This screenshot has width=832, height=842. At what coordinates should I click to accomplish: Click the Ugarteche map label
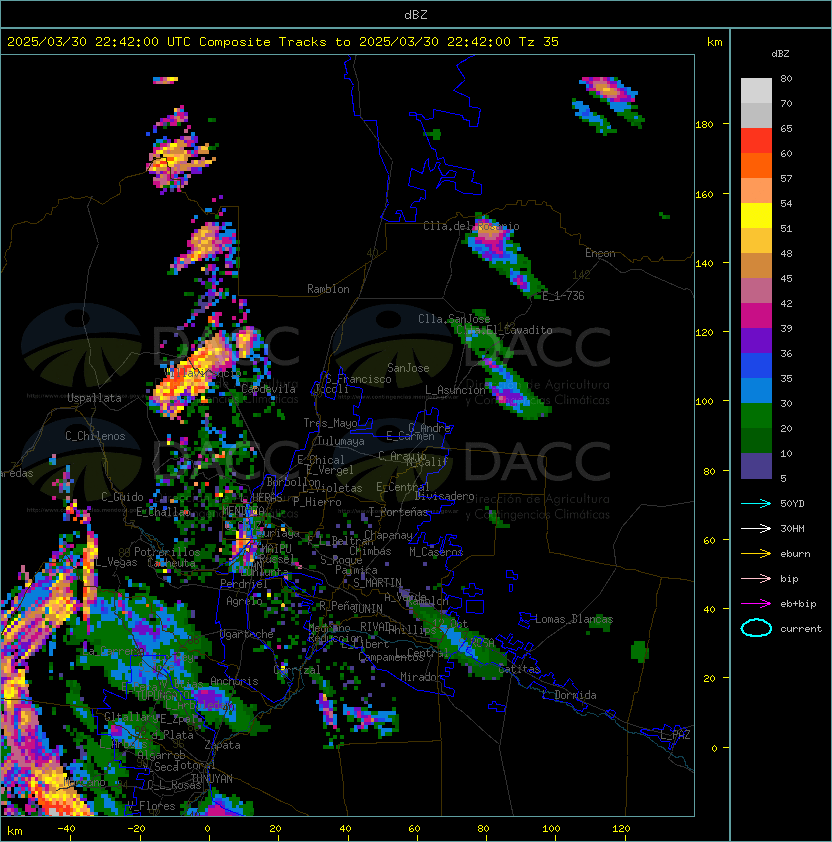tap(246, 634)
